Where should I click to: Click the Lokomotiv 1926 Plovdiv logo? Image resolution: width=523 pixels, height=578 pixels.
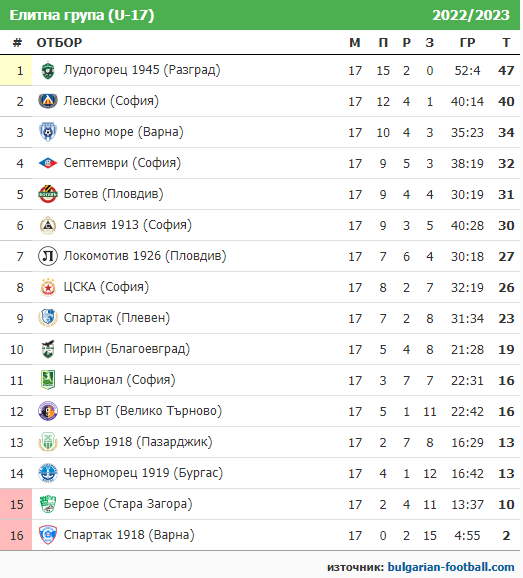pyautogui.click(x=48, y=256)
